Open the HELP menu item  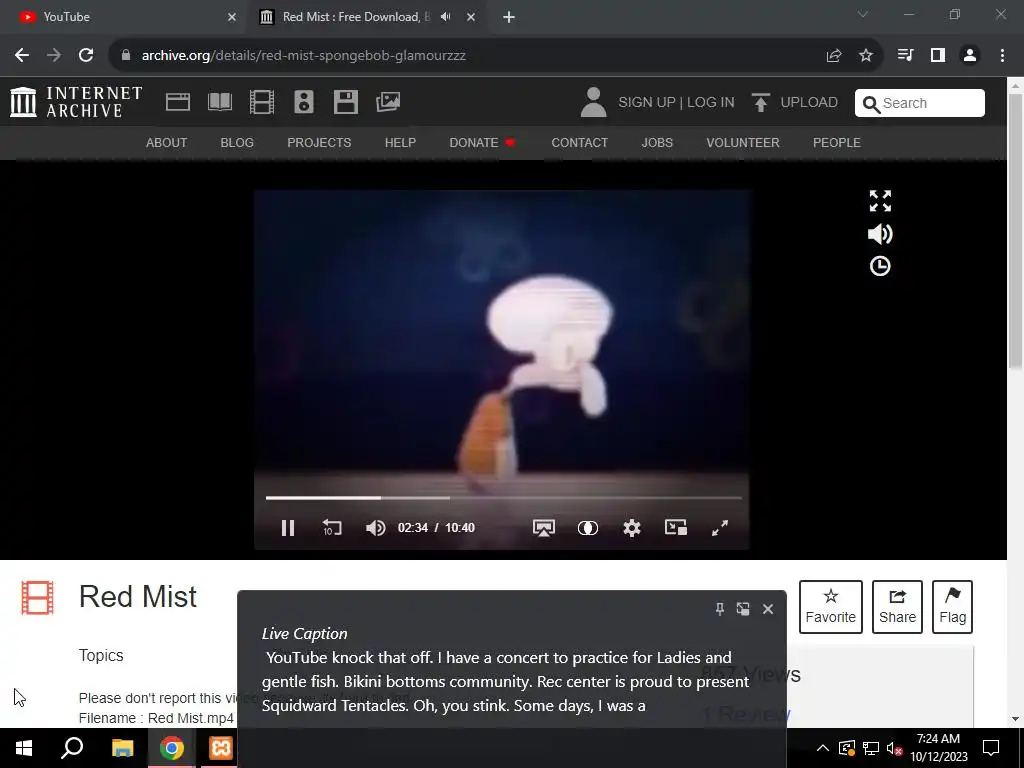point(400,142)
